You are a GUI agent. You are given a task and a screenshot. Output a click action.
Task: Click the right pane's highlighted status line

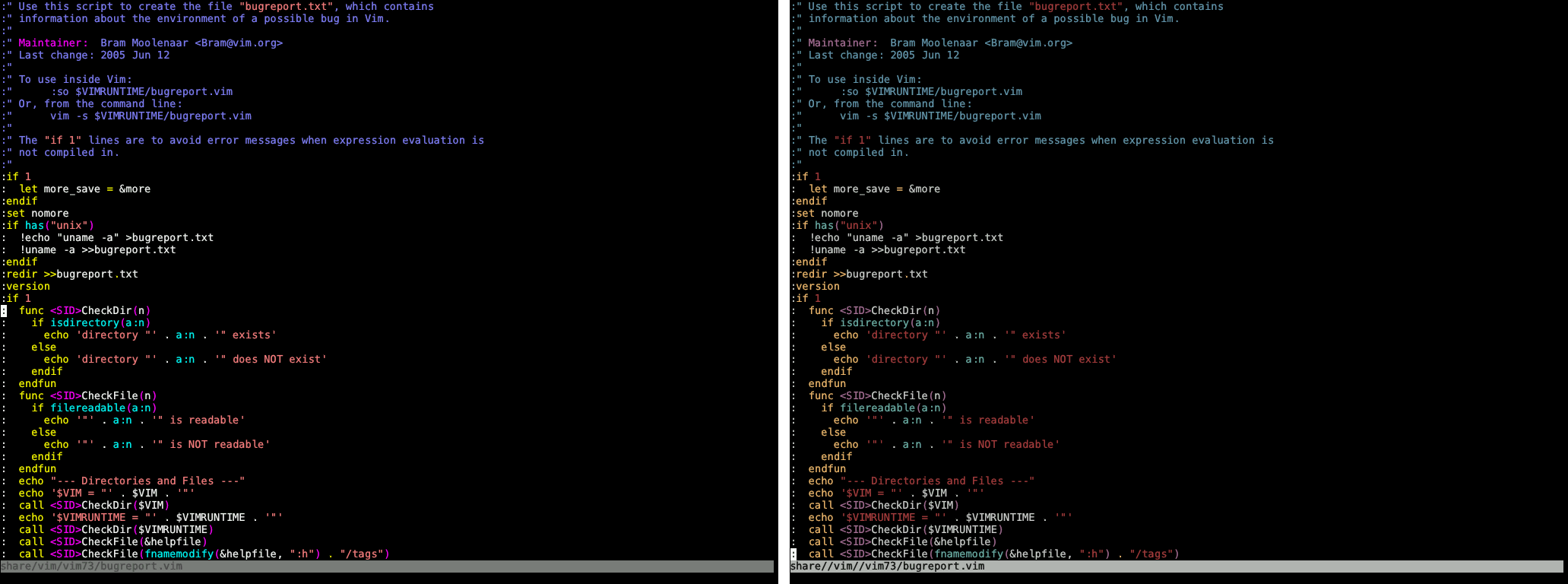1176,567
